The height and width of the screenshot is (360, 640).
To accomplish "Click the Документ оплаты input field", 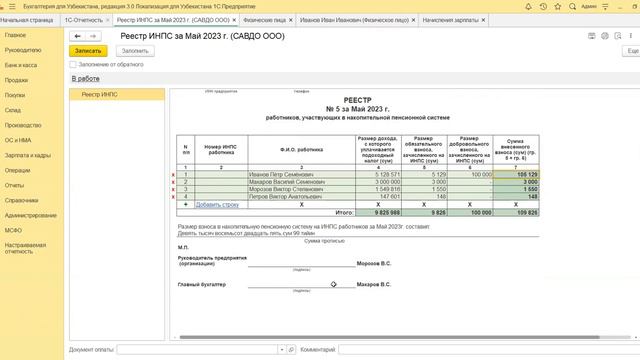I will tap(197, 350).
